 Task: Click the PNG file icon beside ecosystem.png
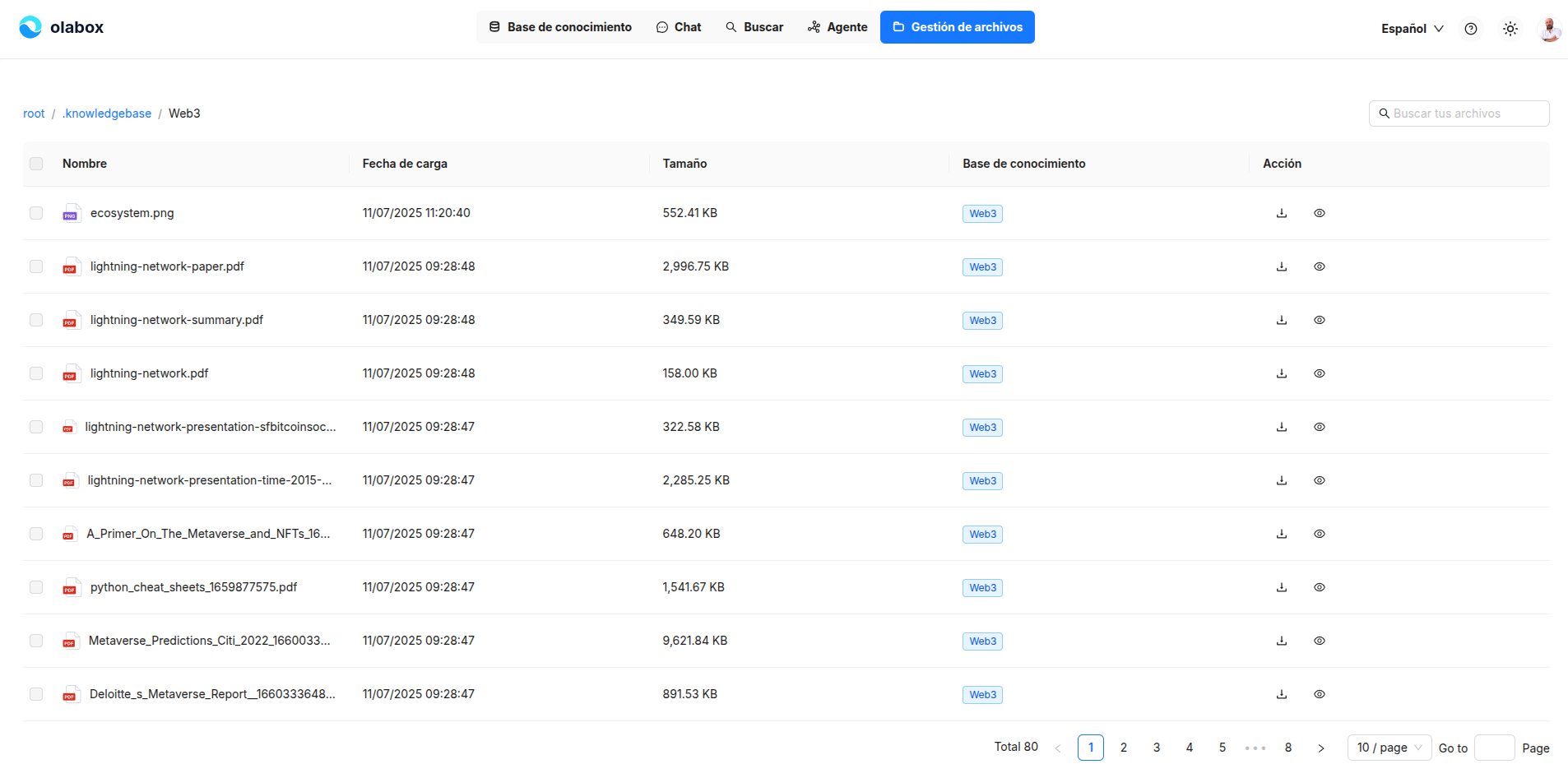71,212
